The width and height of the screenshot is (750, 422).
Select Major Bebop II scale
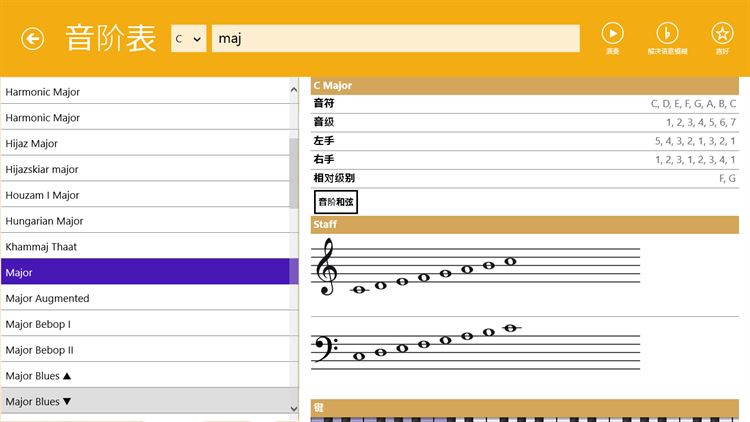[x=145, y=350]
